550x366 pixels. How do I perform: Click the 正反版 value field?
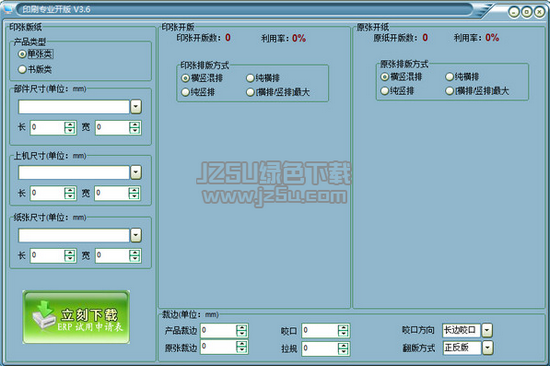point(462,348)
